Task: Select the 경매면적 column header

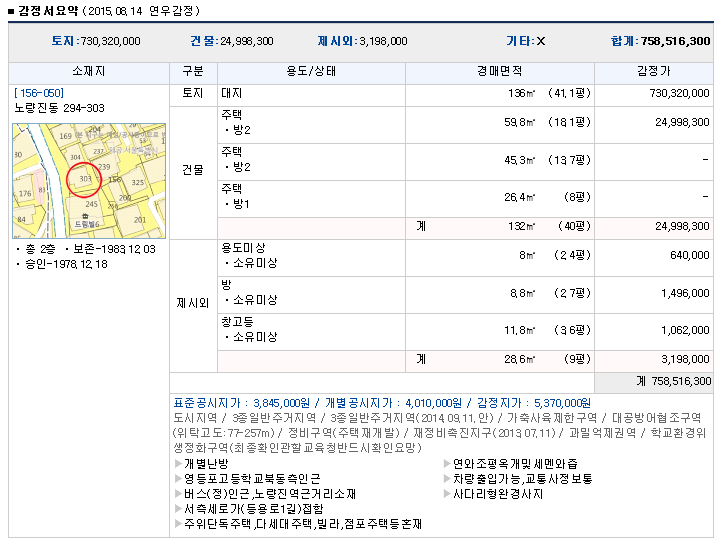Action: tap(500, 71)
